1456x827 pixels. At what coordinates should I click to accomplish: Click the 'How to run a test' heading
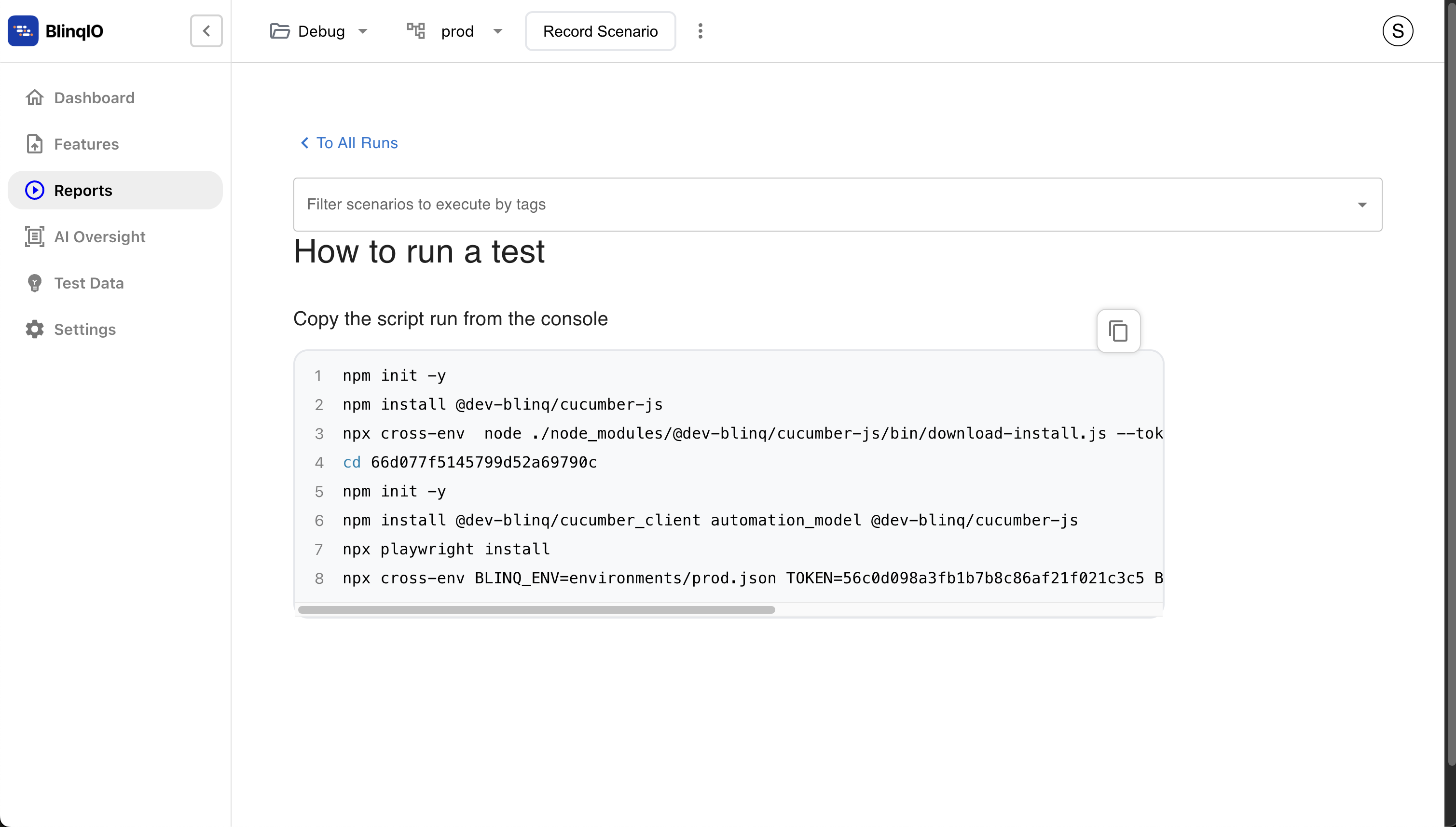(x=419, y=251)
